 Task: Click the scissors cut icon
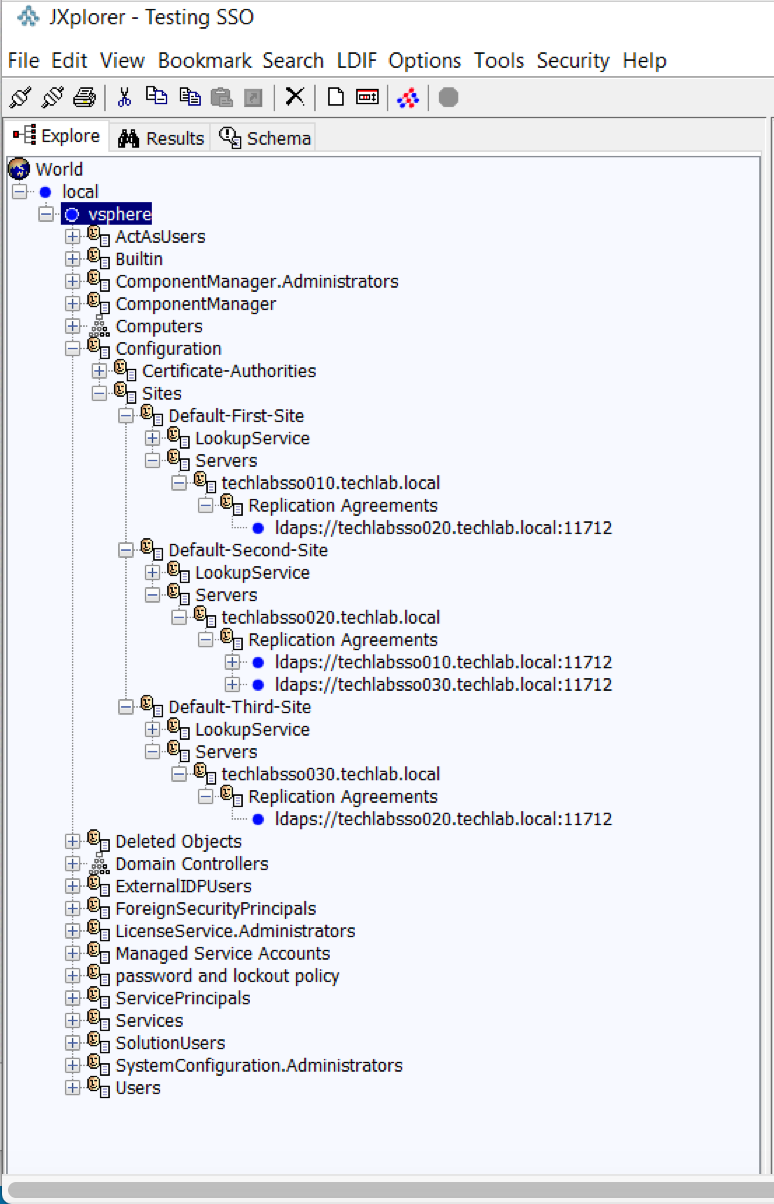(125, 97)
